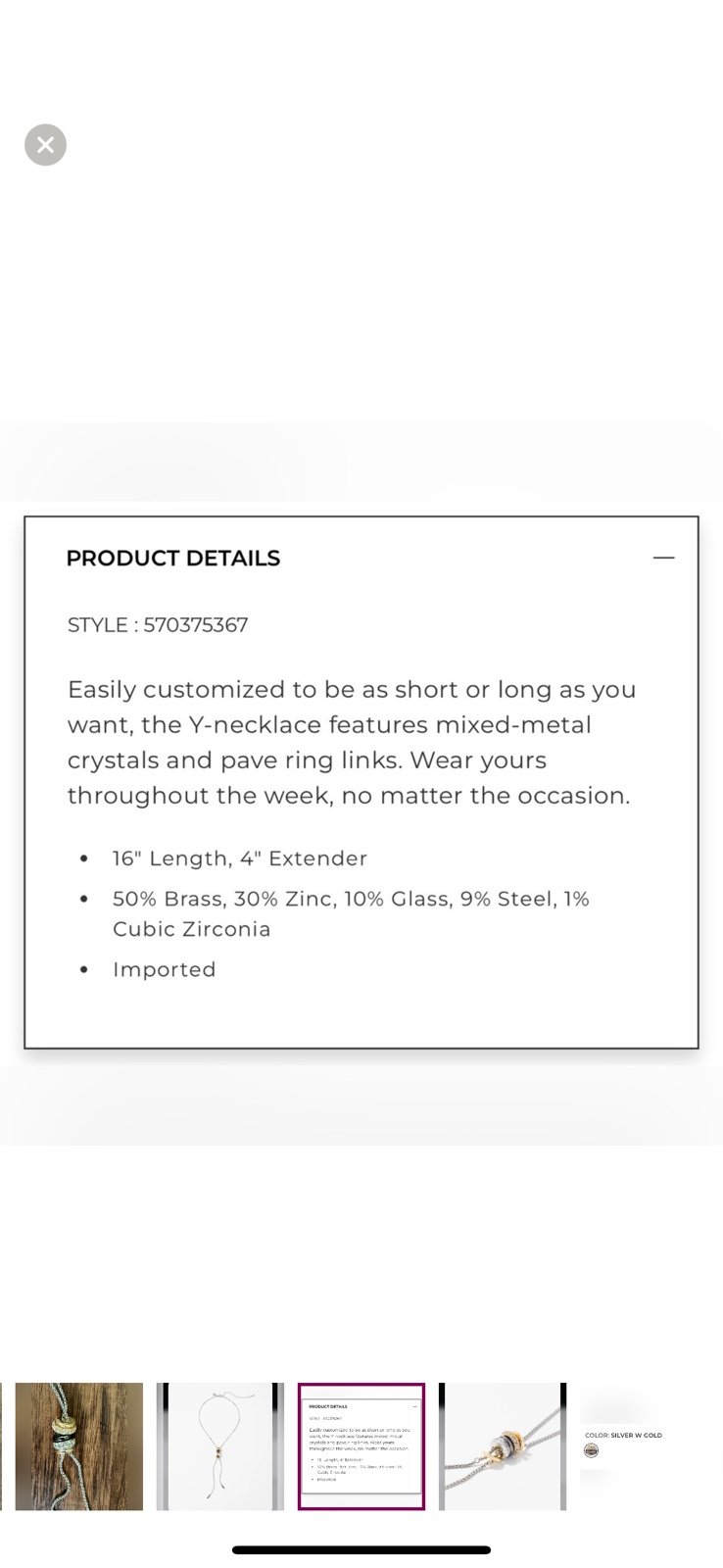Tap the partially visible thumbnail at left edge
The width and height of the screenshot is (723, 1568).
tap(1, 1446)
